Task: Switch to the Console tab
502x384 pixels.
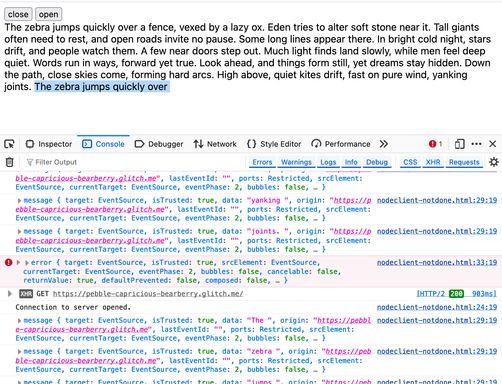Action: [x=103, y=144]
